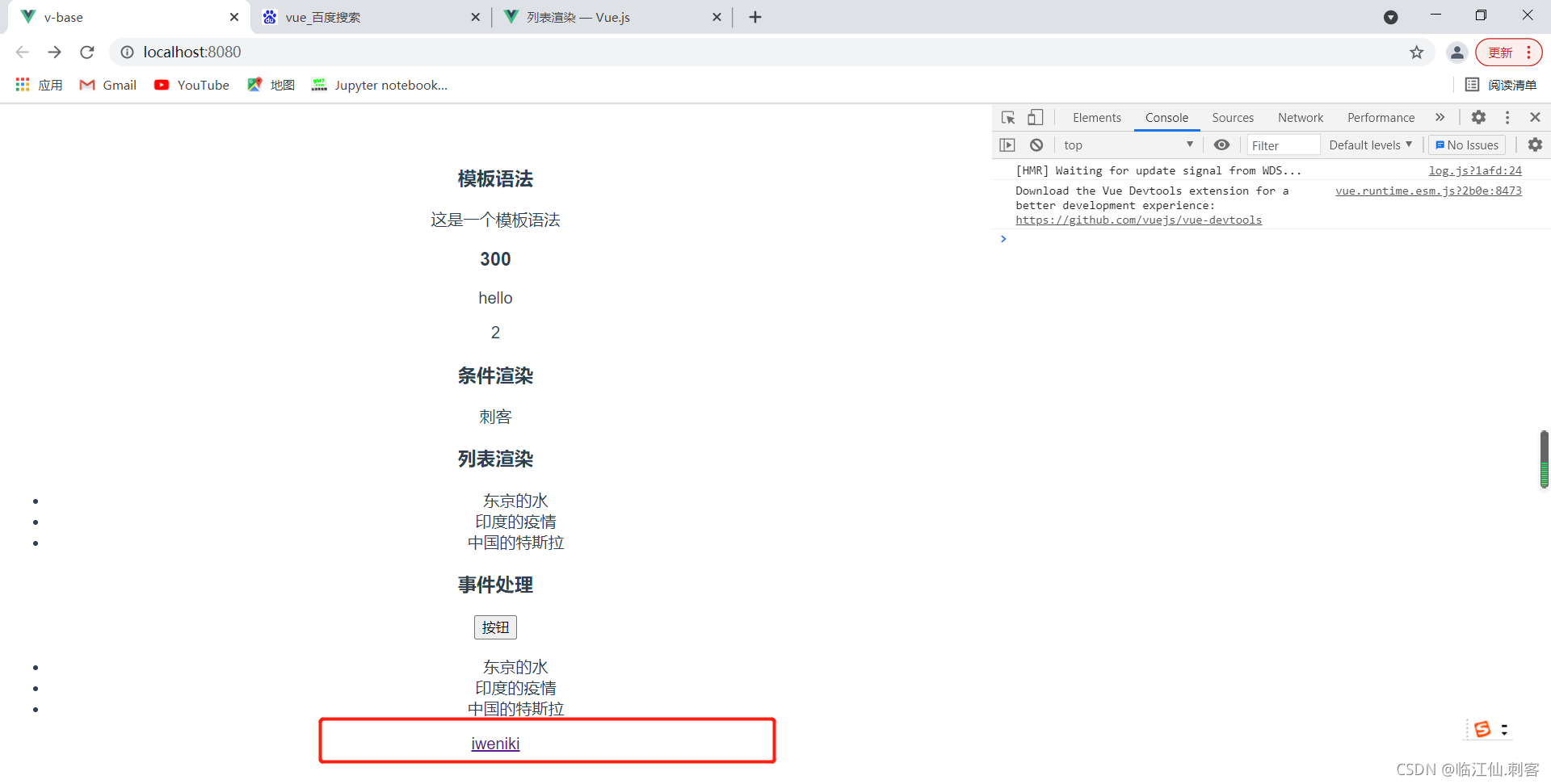Clear the console output

click(x=1036, y=145)
